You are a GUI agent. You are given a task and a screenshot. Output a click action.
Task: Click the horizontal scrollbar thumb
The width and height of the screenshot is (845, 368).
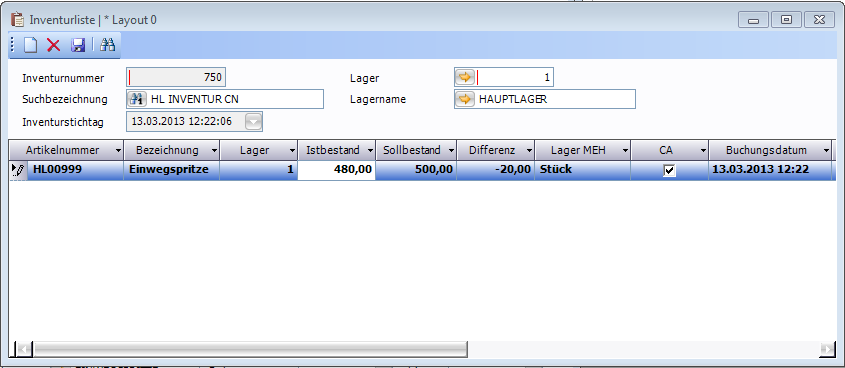tap(250, 349)
